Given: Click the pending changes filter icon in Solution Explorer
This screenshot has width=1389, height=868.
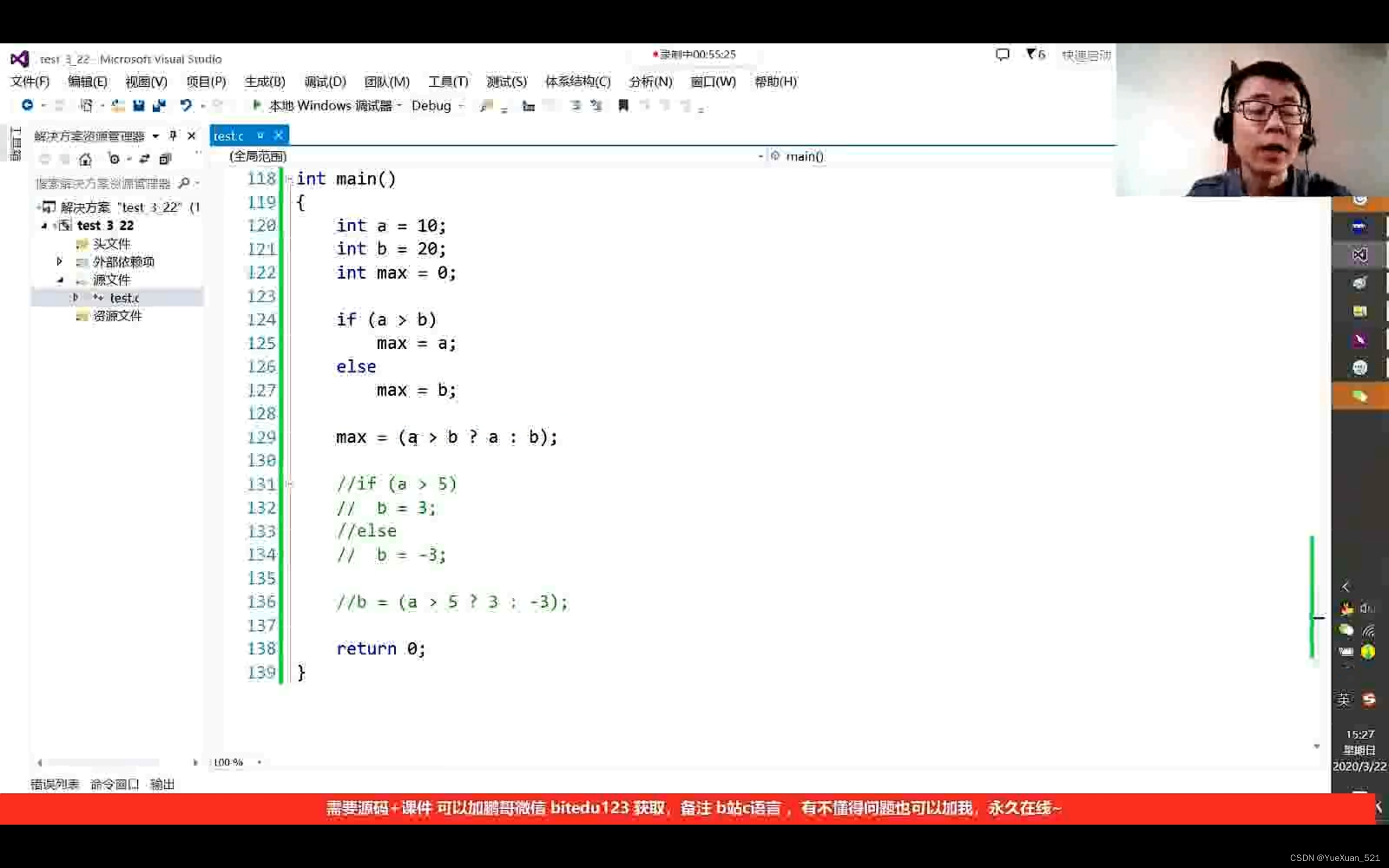Looking at the screenshot, I should point(113,159).
